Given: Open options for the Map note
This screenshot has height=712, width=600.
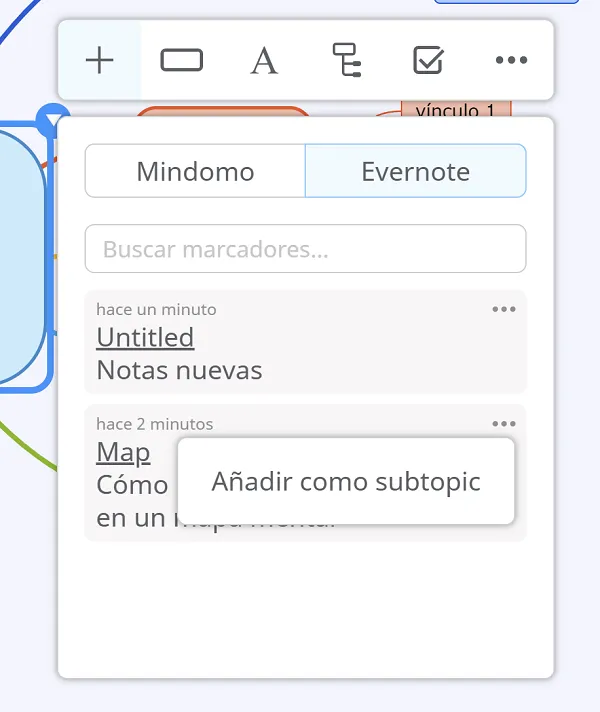Looking at the screenshot, I should pyautogui.click(x=504, y=424).
